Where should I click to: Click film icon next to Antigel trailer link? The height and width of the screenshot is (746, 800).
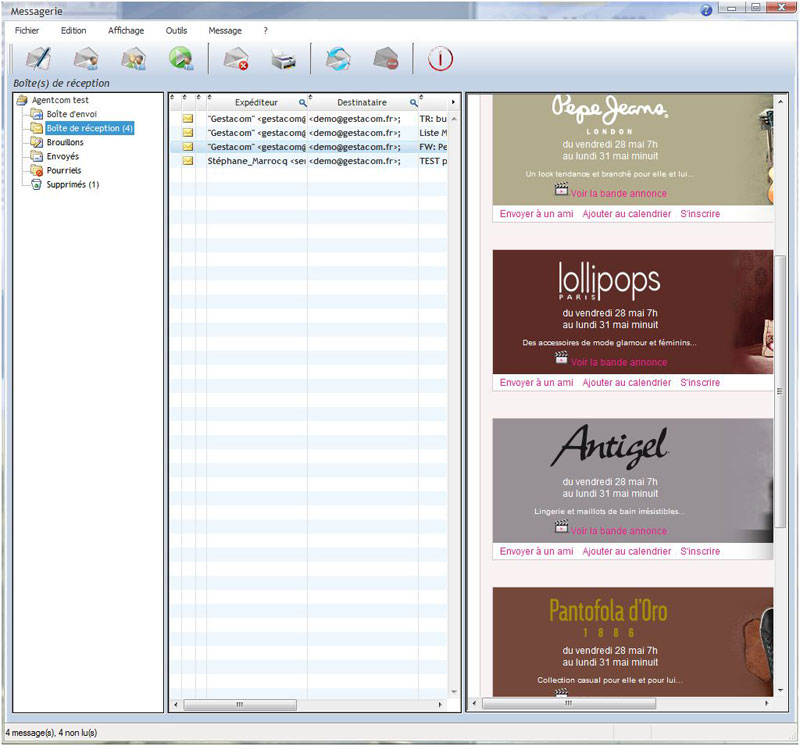(x=561, y=527)
